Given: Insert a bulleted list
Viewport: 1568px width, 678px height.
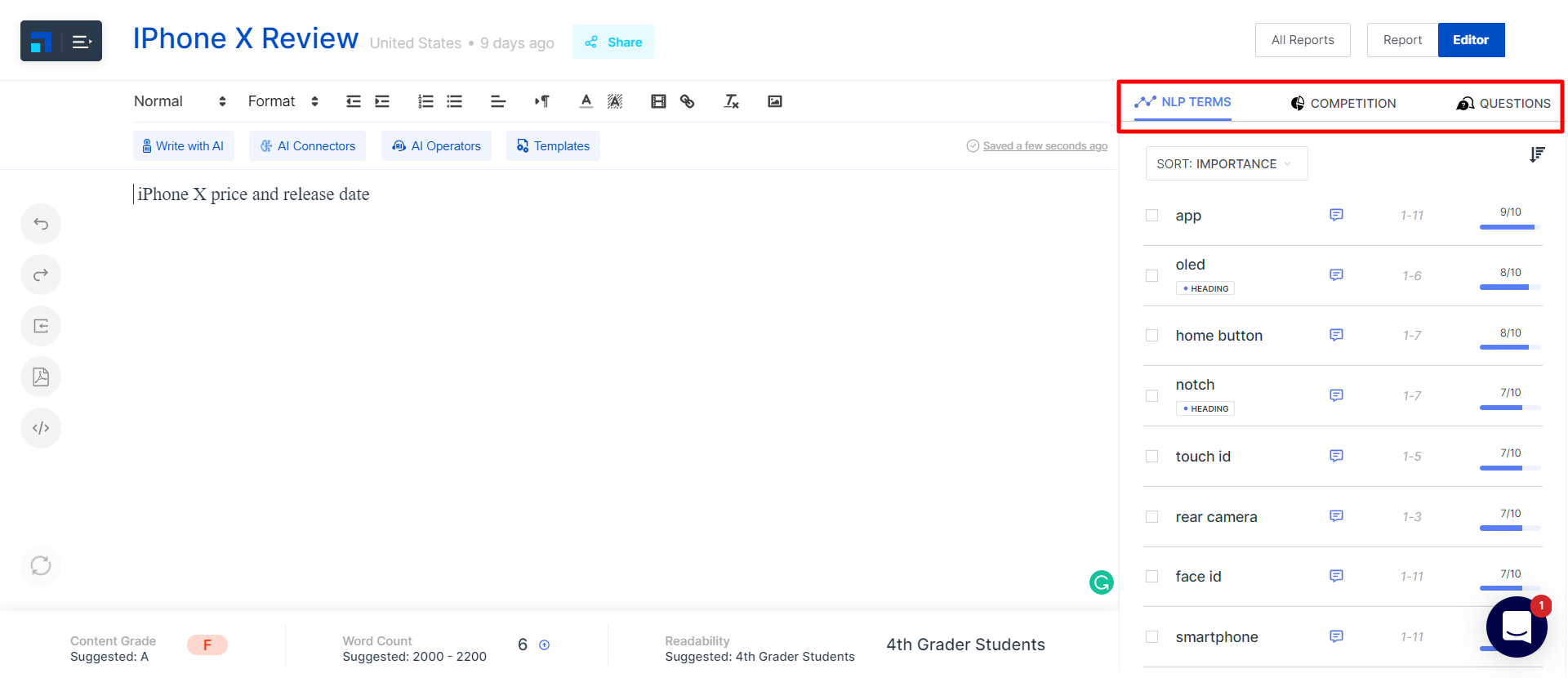Looking at the screenshot, I should tap(455, 101).
